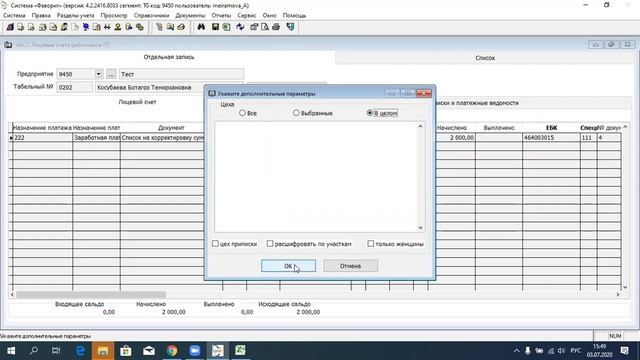Image resolution: width=640 pixels, height=360 pixels.
Task: Click the person stamp toolbar icon
Action: pyautogui.click(x=118, y=27)
